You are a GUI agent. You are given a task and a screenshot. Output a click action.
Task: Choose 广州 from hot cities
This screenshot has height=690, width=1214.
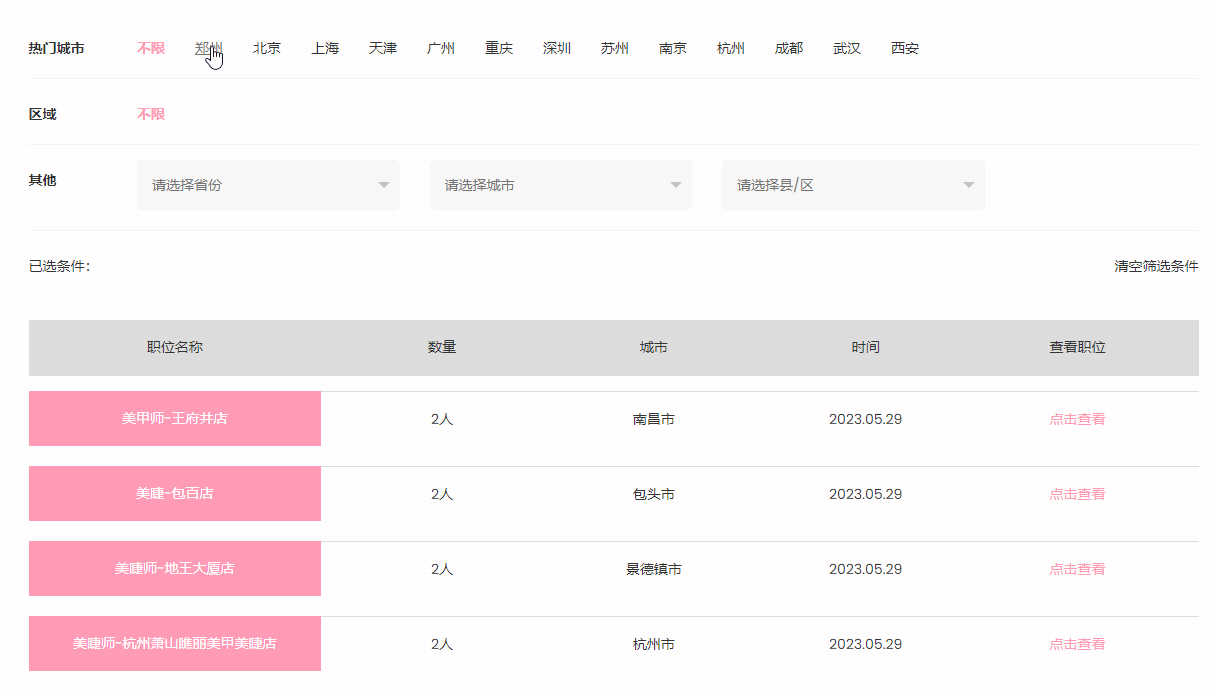(441, 48)
